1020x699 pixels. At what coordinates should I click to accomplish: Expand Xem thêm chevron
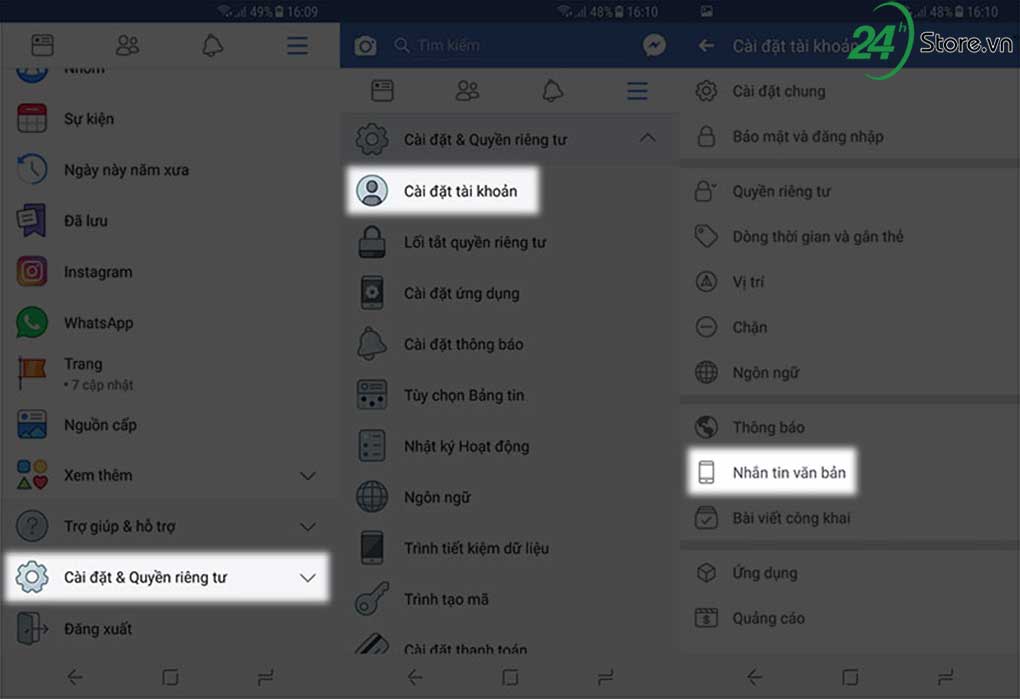pos(308,475)
